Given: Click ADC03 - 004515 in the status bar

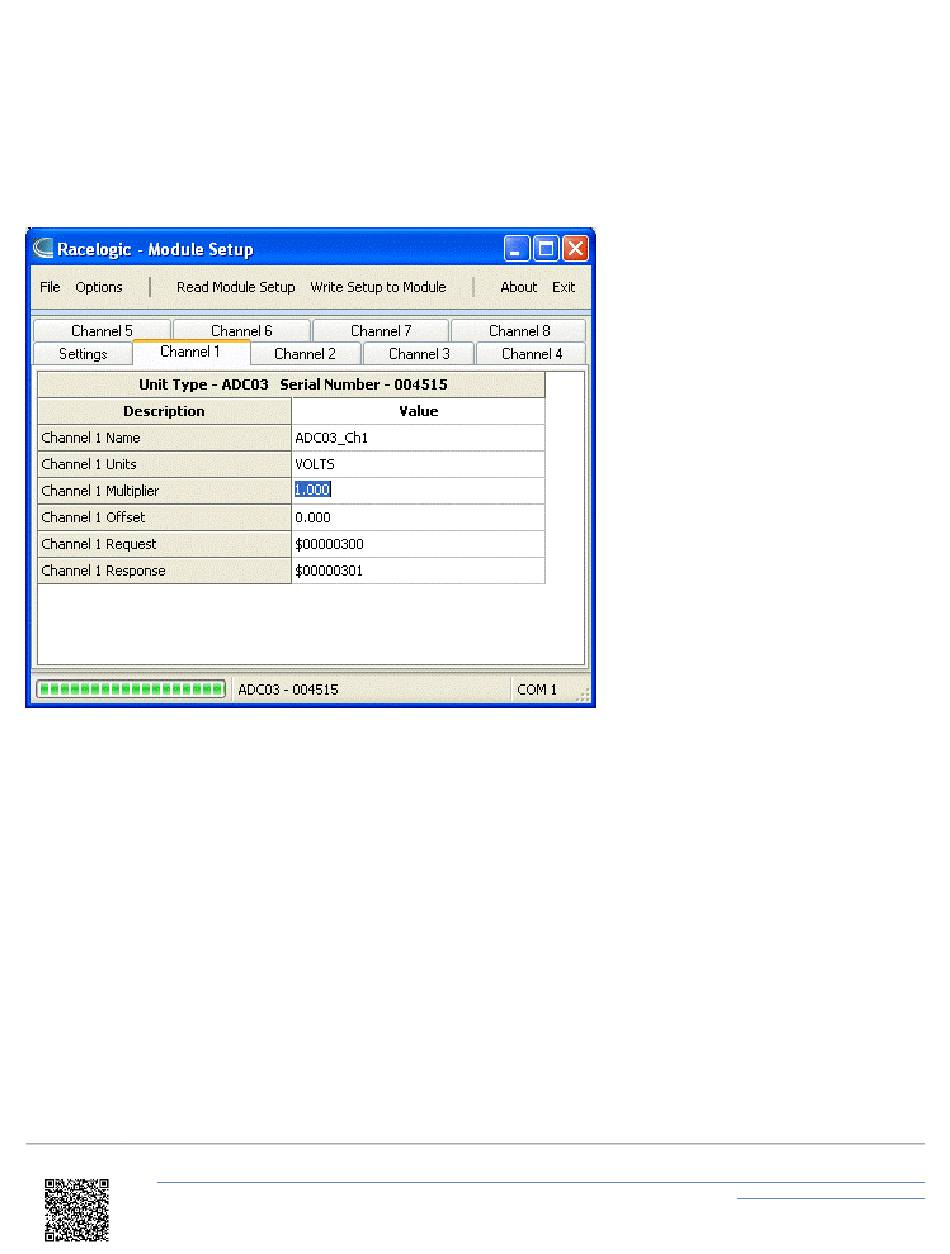Looking at the screenshot, I should (x=287, y=690).
